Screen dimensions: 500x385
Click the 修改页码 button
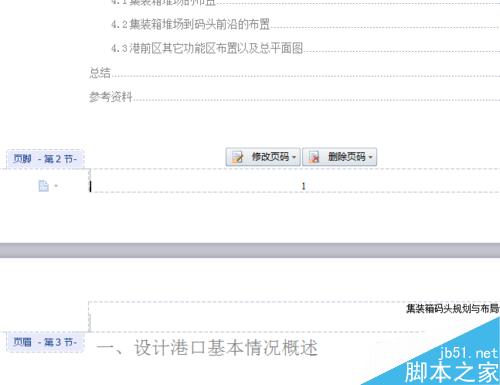click(263, 157)
